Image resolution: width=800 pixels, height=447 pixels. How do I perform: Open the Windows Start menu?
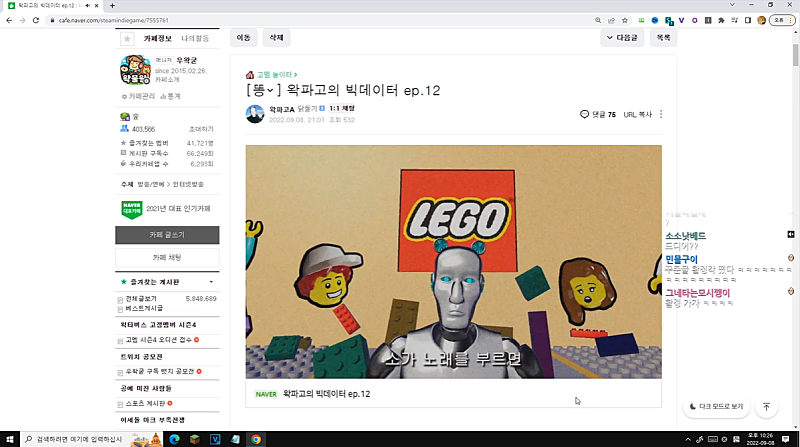[x=10, y=439]
